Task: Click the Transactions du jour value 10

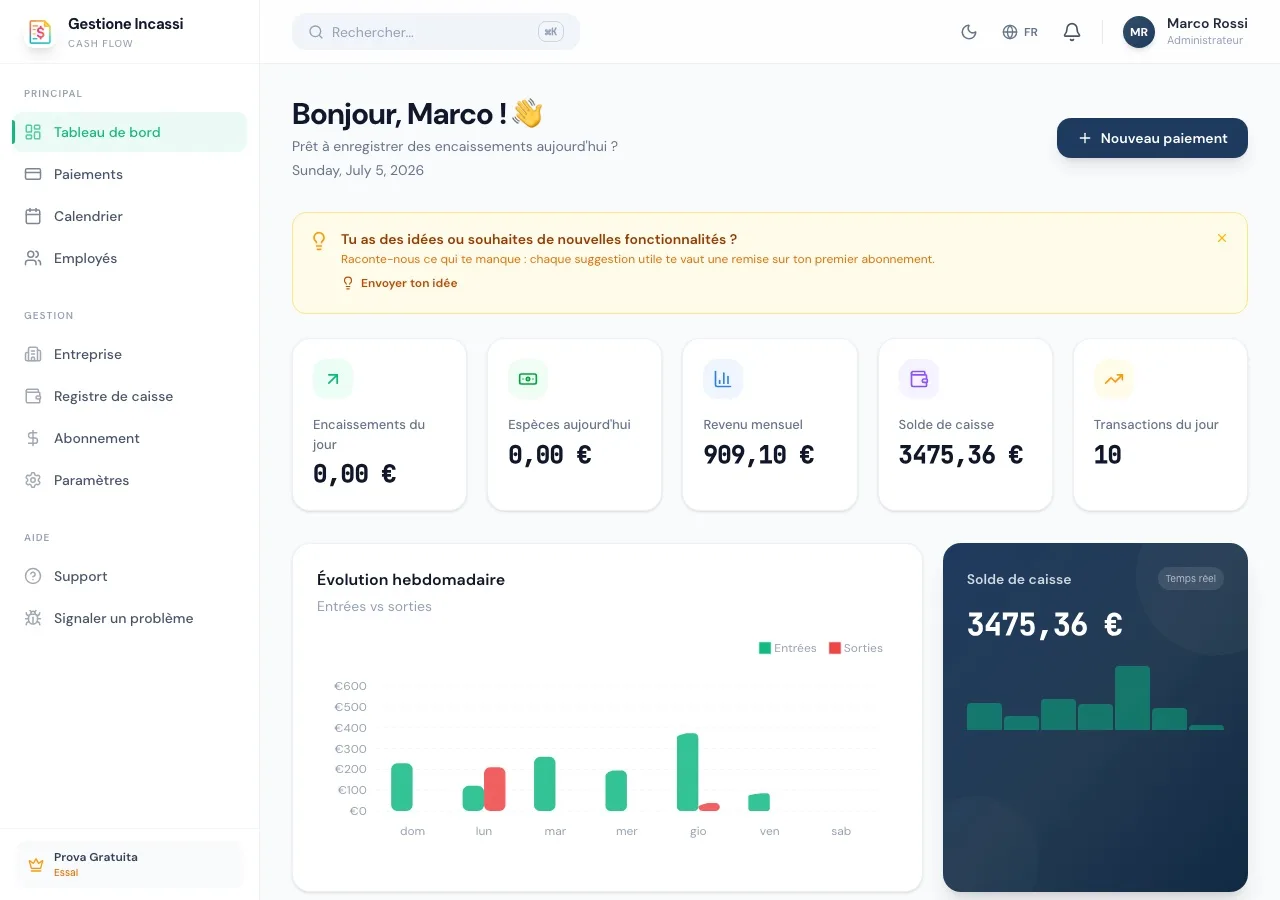Action: coord(1108,455)
